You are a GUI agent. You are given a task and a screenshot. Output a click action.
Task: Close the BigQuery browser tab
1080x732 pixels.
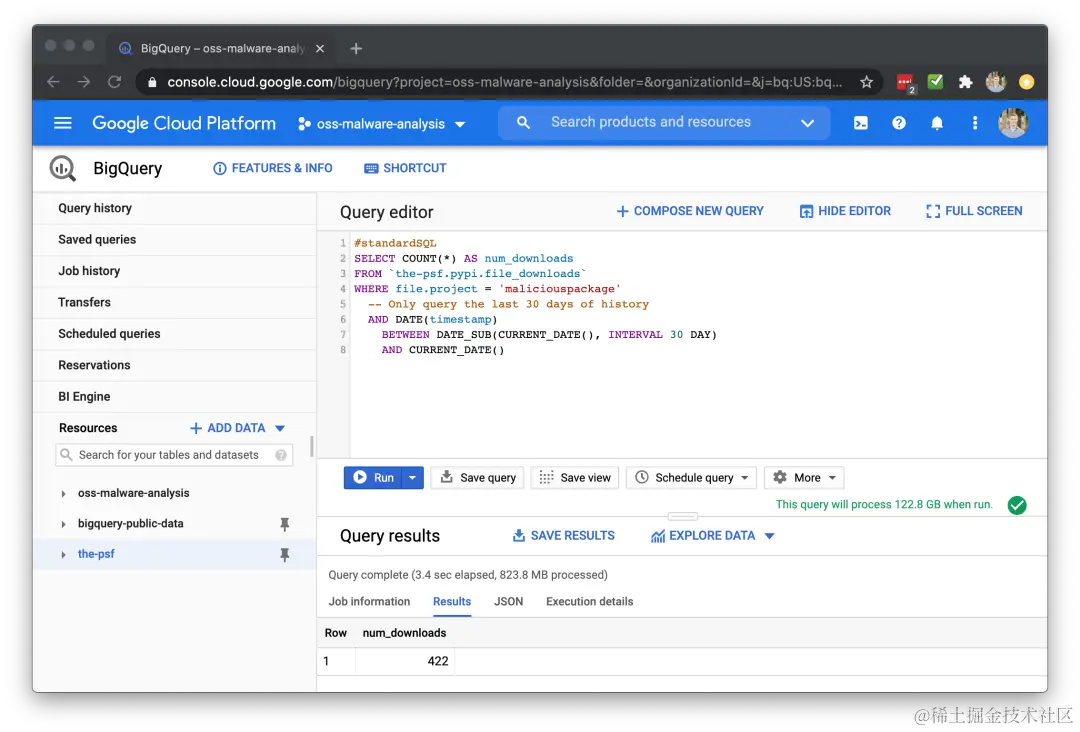[320, 48]
